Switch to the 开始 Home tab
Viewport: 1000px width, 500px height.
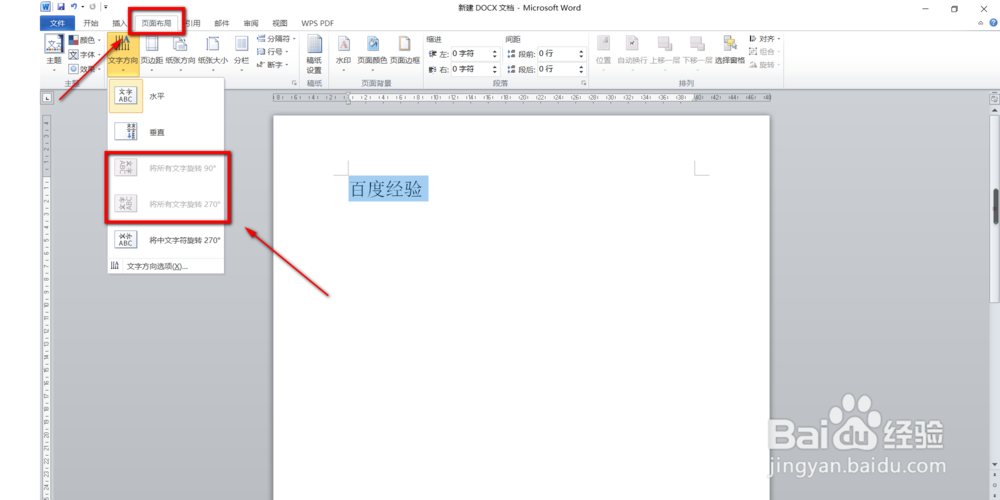[x=91, y=23]
